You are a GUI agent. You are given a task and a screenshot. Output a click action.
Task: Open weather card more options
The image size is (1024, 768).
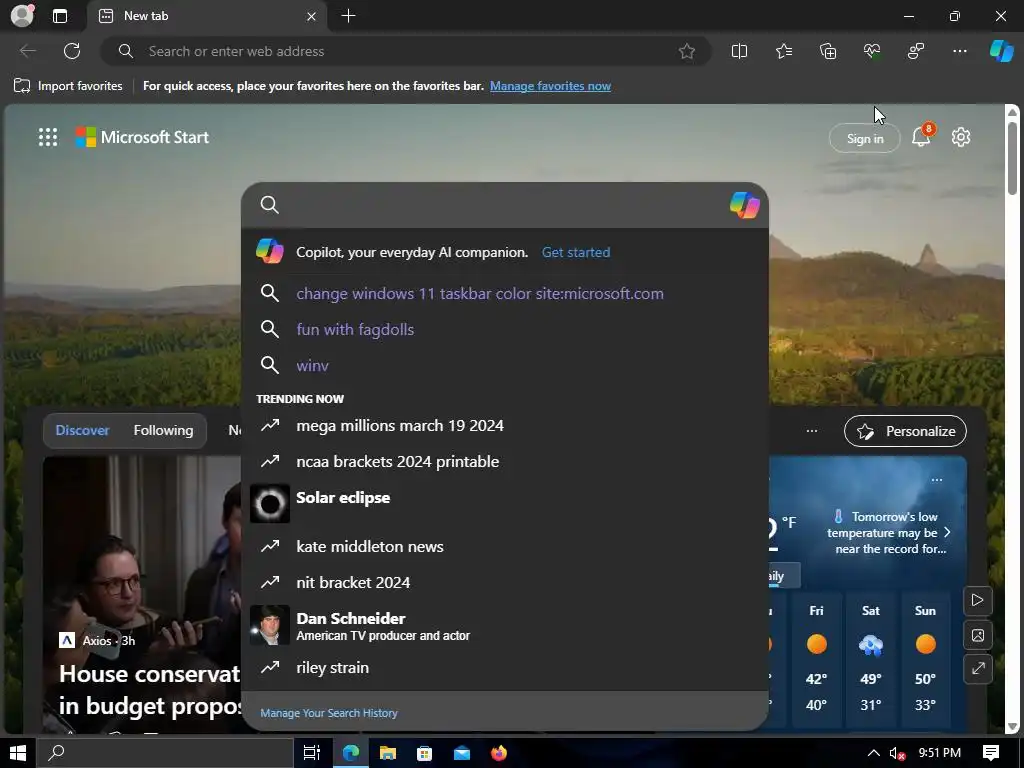936,480
